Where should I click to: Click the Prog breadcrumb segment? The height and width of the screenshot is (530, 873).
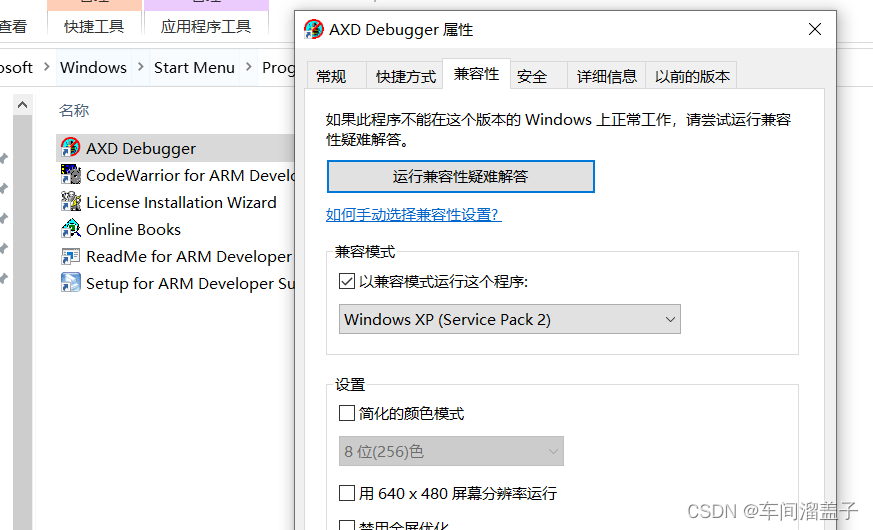click(278, 67)
